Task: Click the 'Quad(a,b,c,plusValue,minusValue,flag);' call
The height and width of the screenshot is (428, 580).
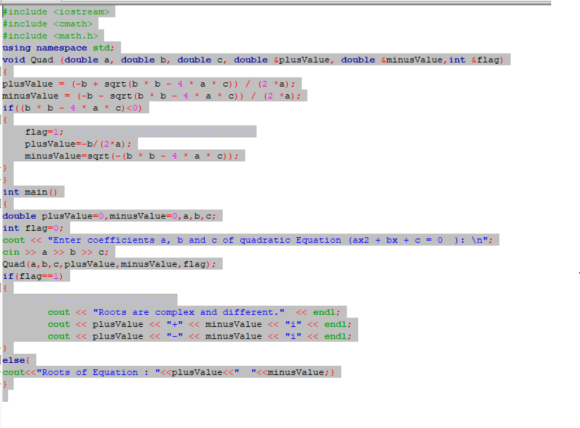Action: click(110, 264)
